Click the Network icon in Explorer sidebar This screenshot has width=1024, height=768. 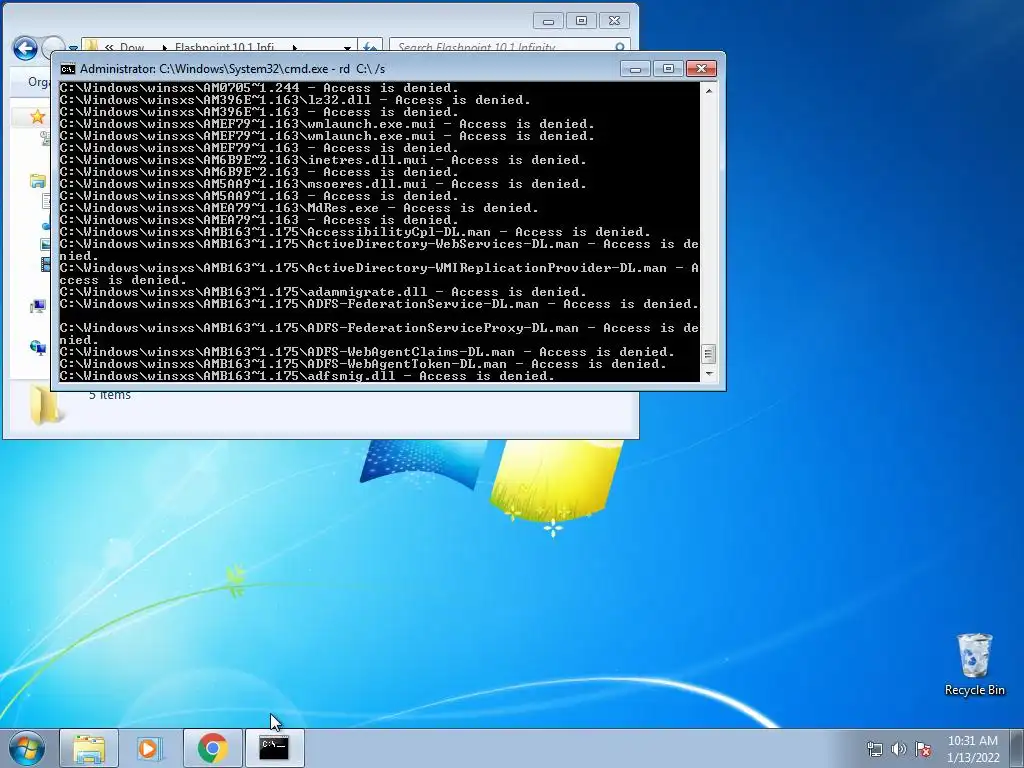pos(38,347)
